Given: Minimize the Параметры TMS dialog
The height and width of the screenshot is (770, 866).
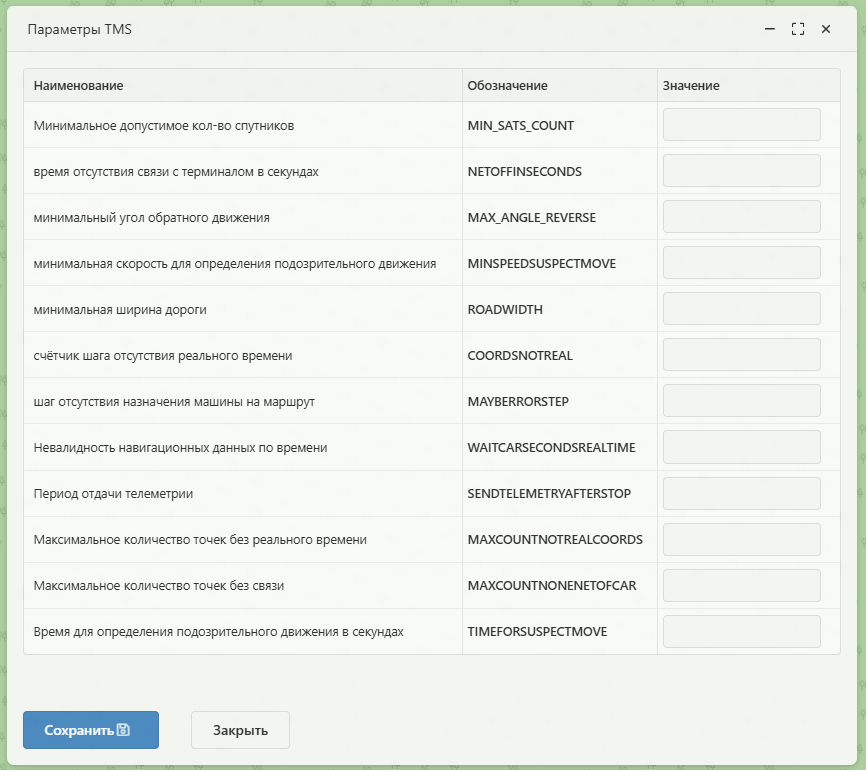Looking at the screenshot, I should click(769, 30).
